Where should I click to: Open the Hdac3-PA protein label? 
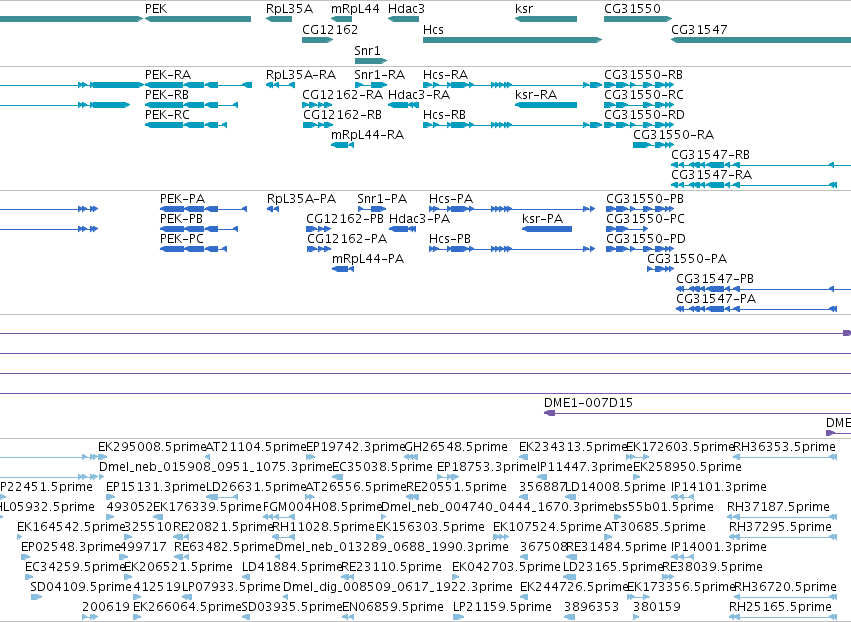[419, 219]
